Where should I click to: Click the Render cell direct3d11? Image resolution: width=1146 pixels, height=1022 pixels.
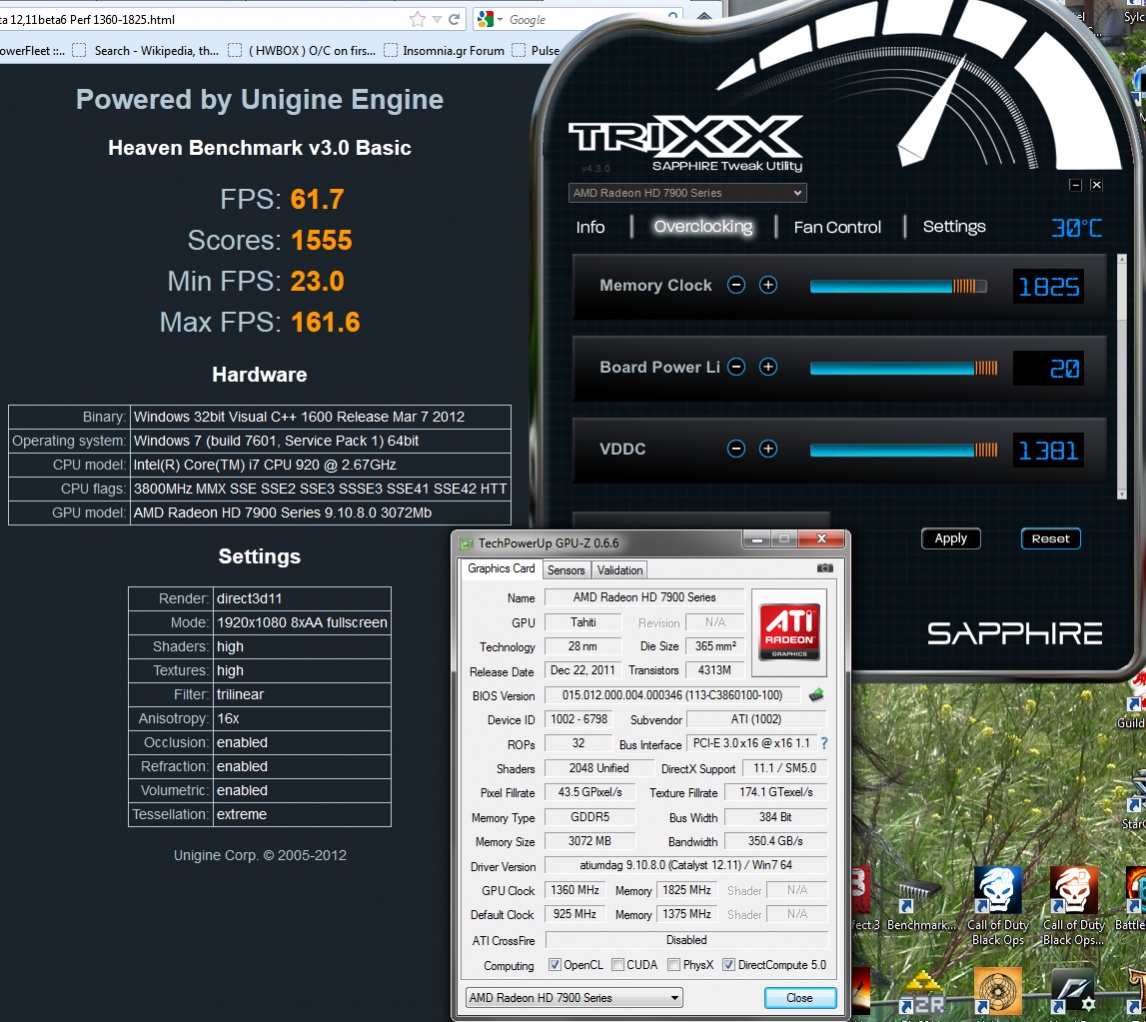(x=302, y=599)
